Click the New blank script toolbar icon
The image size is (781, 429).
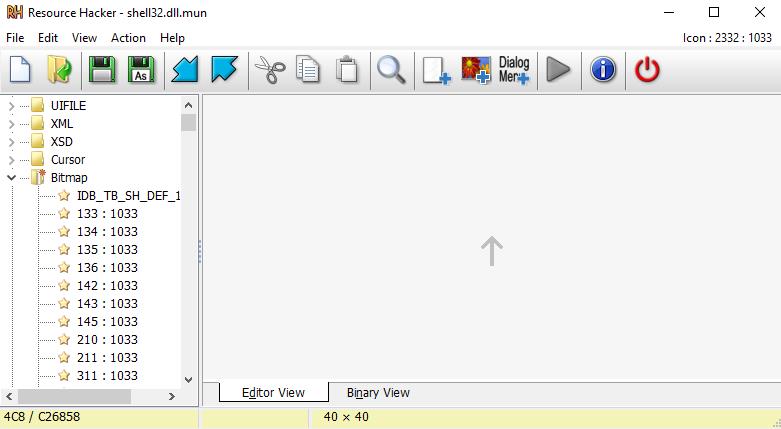[20, 70]
